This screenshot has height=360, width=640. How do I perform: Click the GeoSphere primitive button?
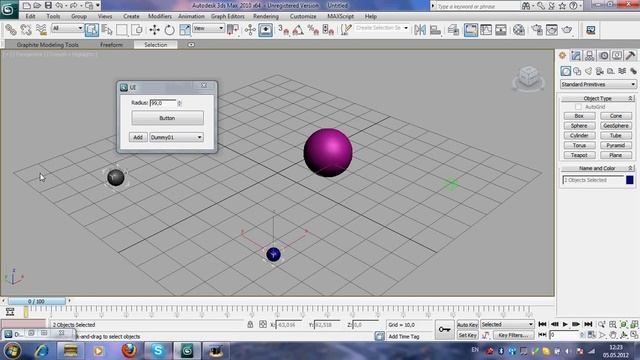coord(616,126)
